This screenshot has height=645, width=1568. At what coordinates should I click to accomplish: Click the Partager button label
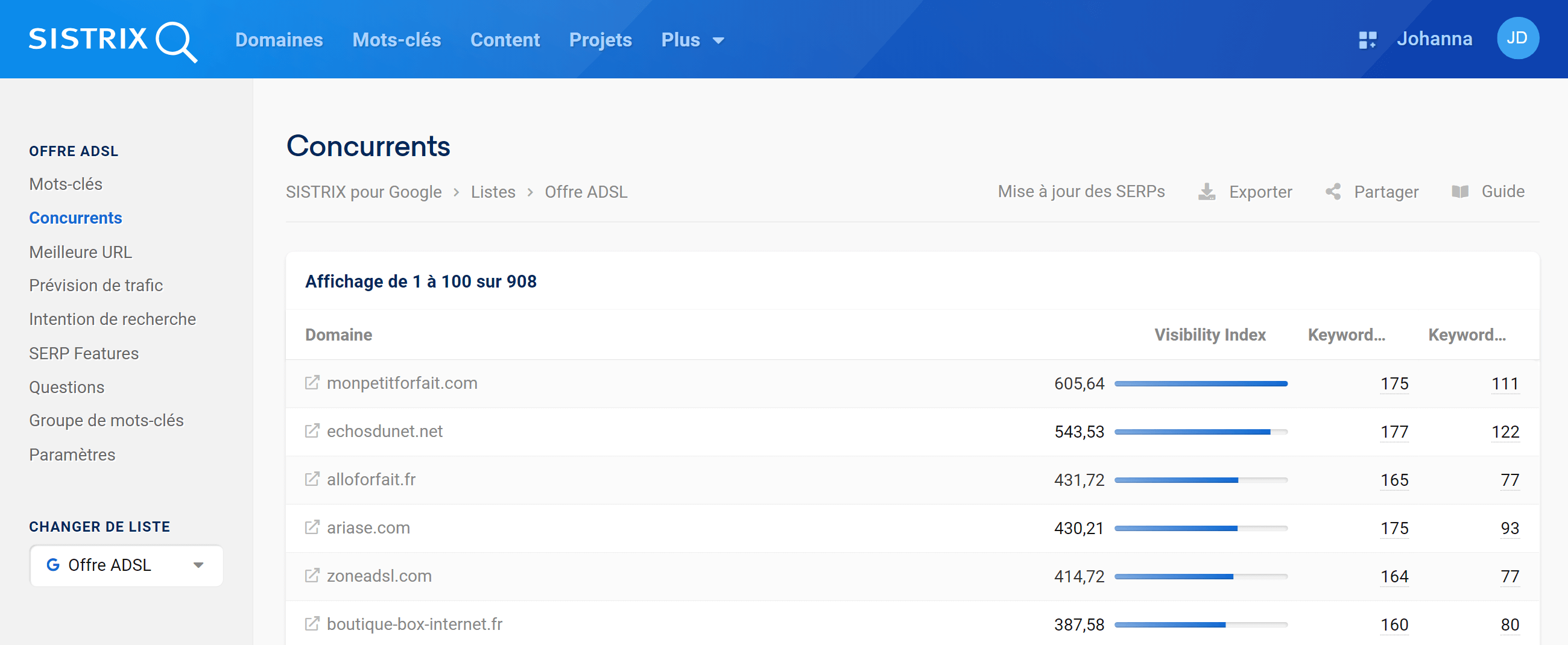pos(1386,192)
